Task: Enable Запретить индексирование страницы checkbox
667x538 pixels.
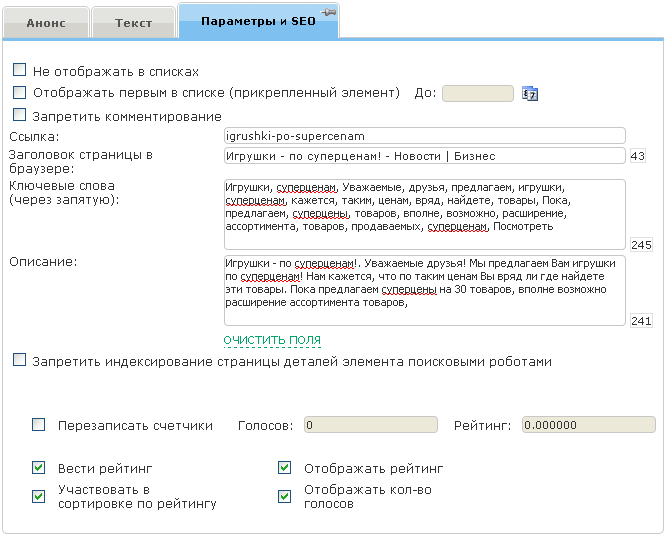Action: pyautogui.click(x=20, y=361)
